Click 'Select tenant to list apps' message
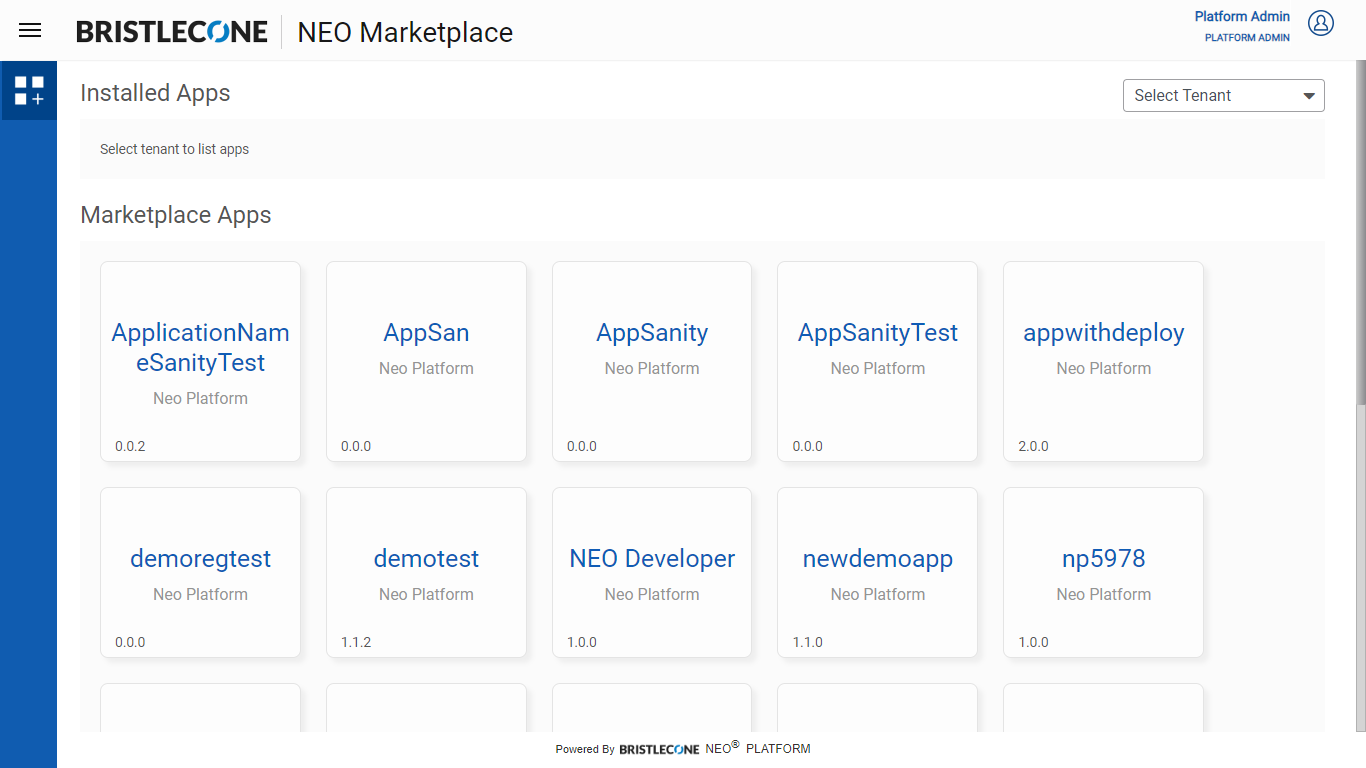 pos(174,149)
